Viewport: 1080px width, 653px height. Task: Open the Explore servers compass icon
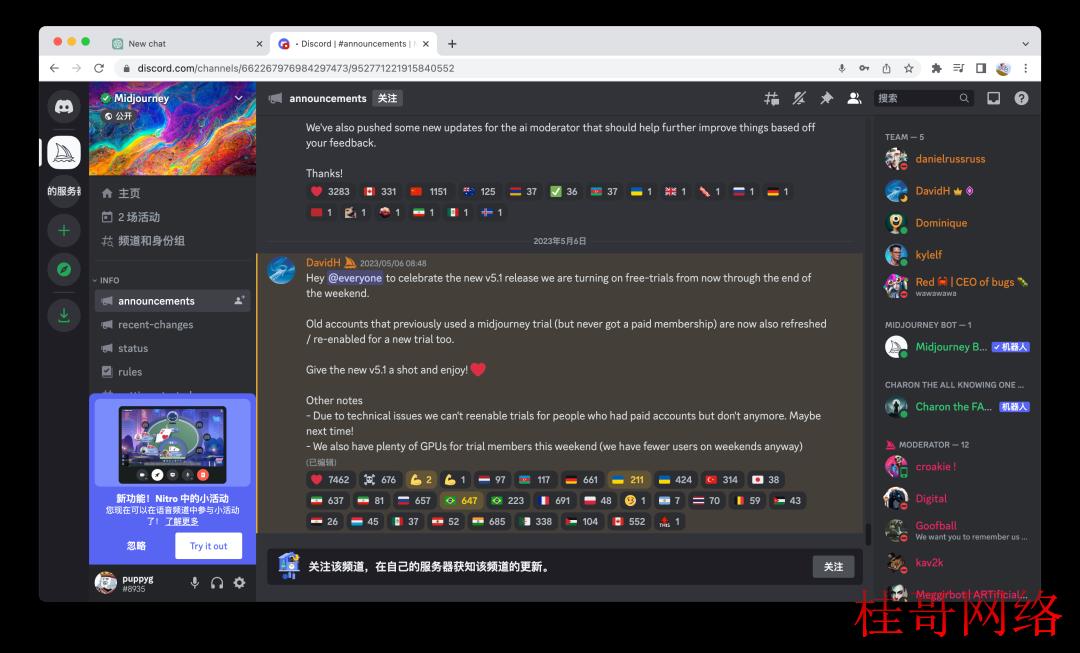[x=64, y=269]
